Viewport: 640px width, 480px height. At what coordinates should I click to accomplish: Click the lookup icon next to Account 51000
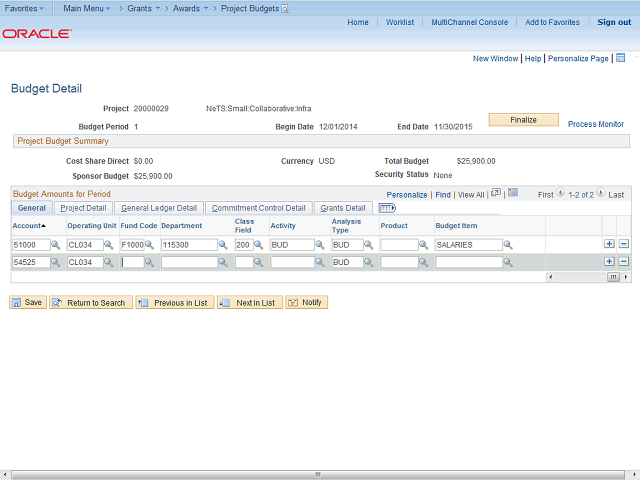(x=56, y=245)
